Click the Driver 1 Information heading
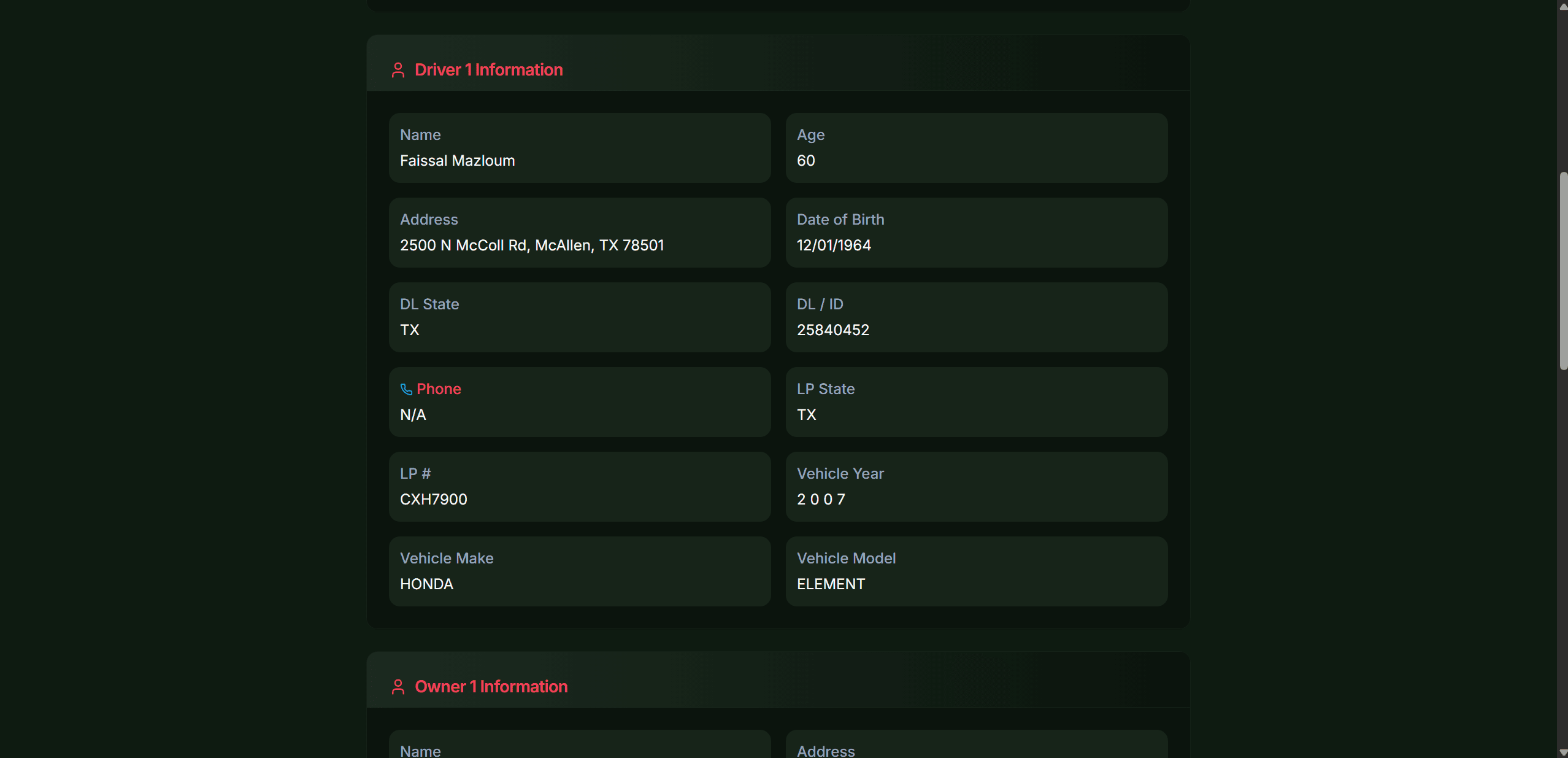Viewport: 1568px width, 758px height. tap(489, 69)
